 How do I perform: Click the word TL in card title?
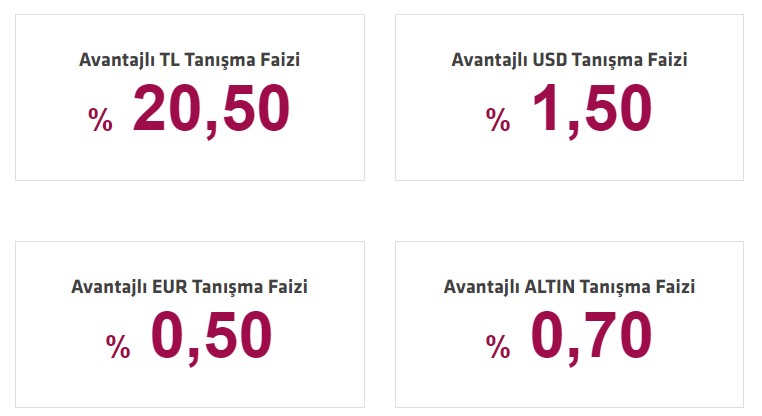[x=170, y=60]
